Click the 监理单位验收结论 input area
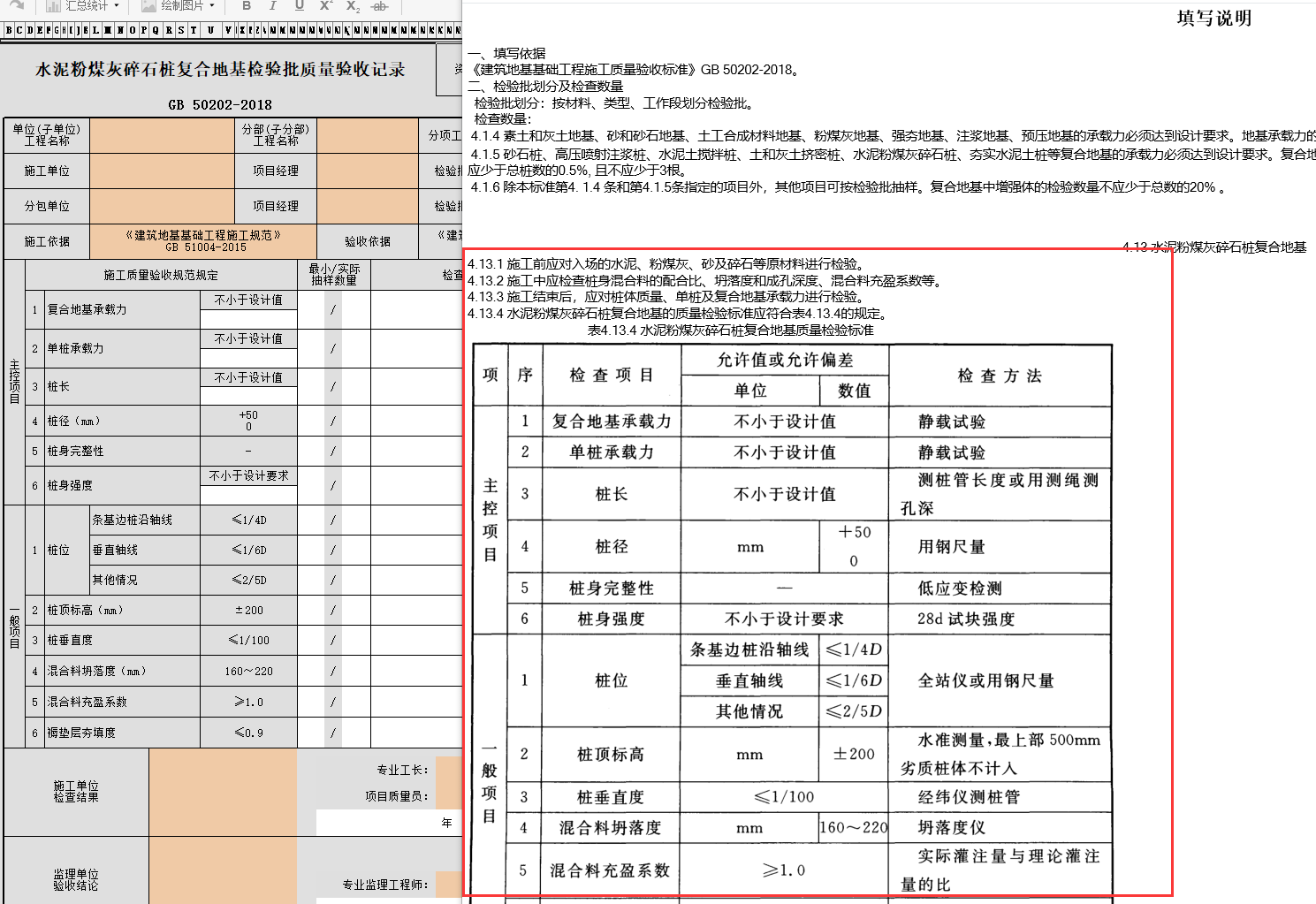The height and width of the screenshot is (904, 1316). [223, 870]
